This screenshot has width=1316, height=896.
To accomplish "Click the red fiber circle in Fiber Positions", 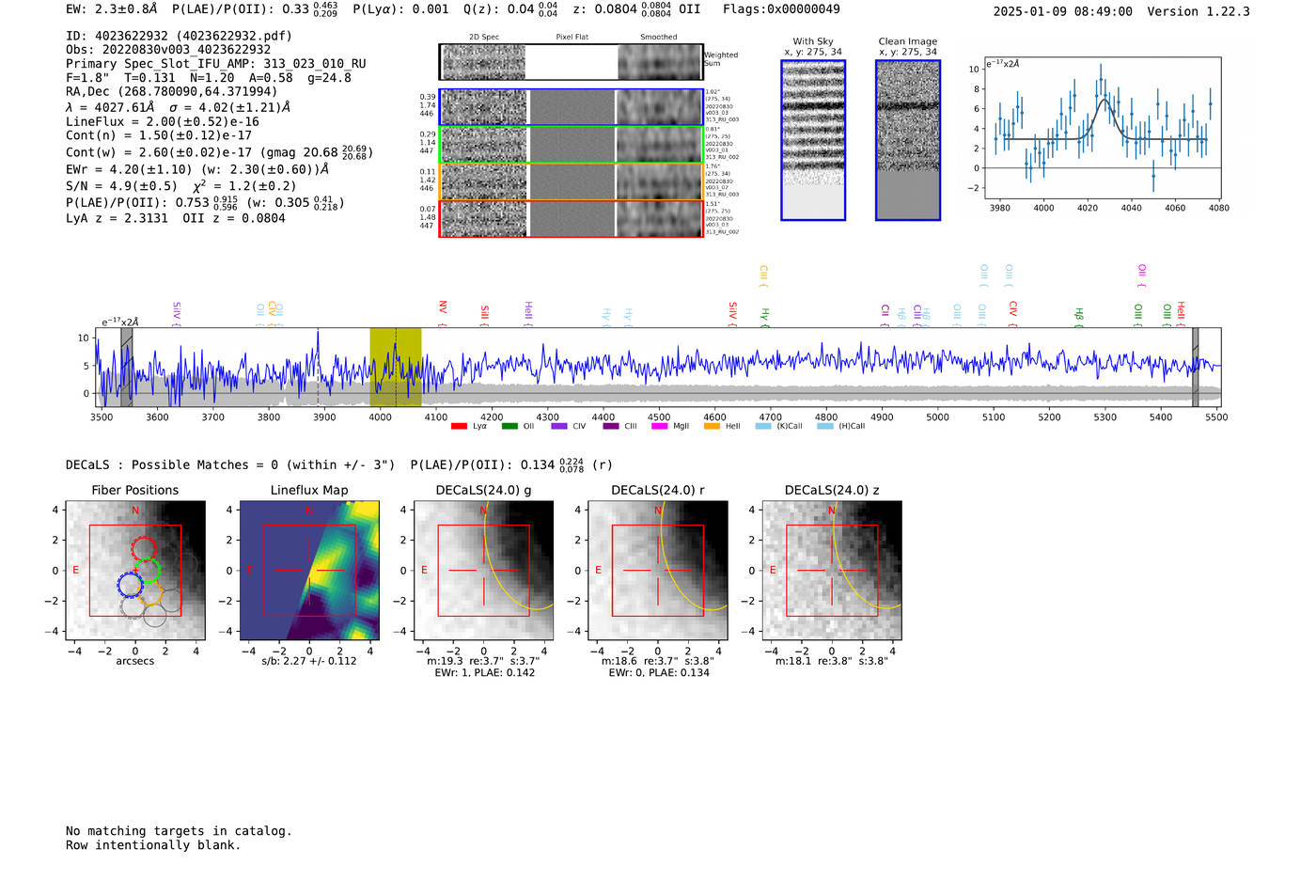I will (x=144, y=550).
